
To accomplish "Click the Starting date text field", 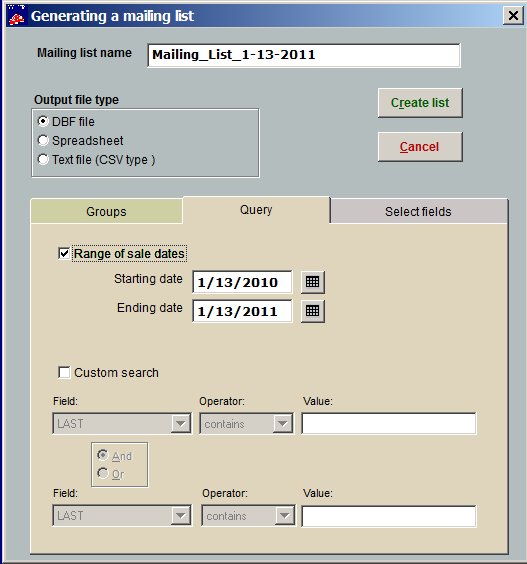I will (x=242, y=282).
